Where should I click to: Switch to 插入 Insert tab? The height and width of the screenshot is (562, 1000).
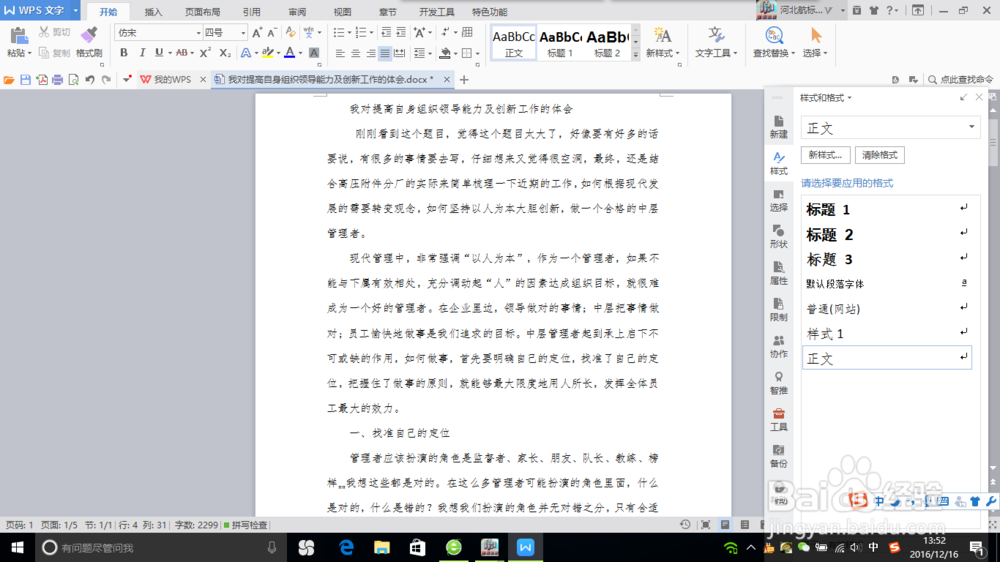point(153,11)
